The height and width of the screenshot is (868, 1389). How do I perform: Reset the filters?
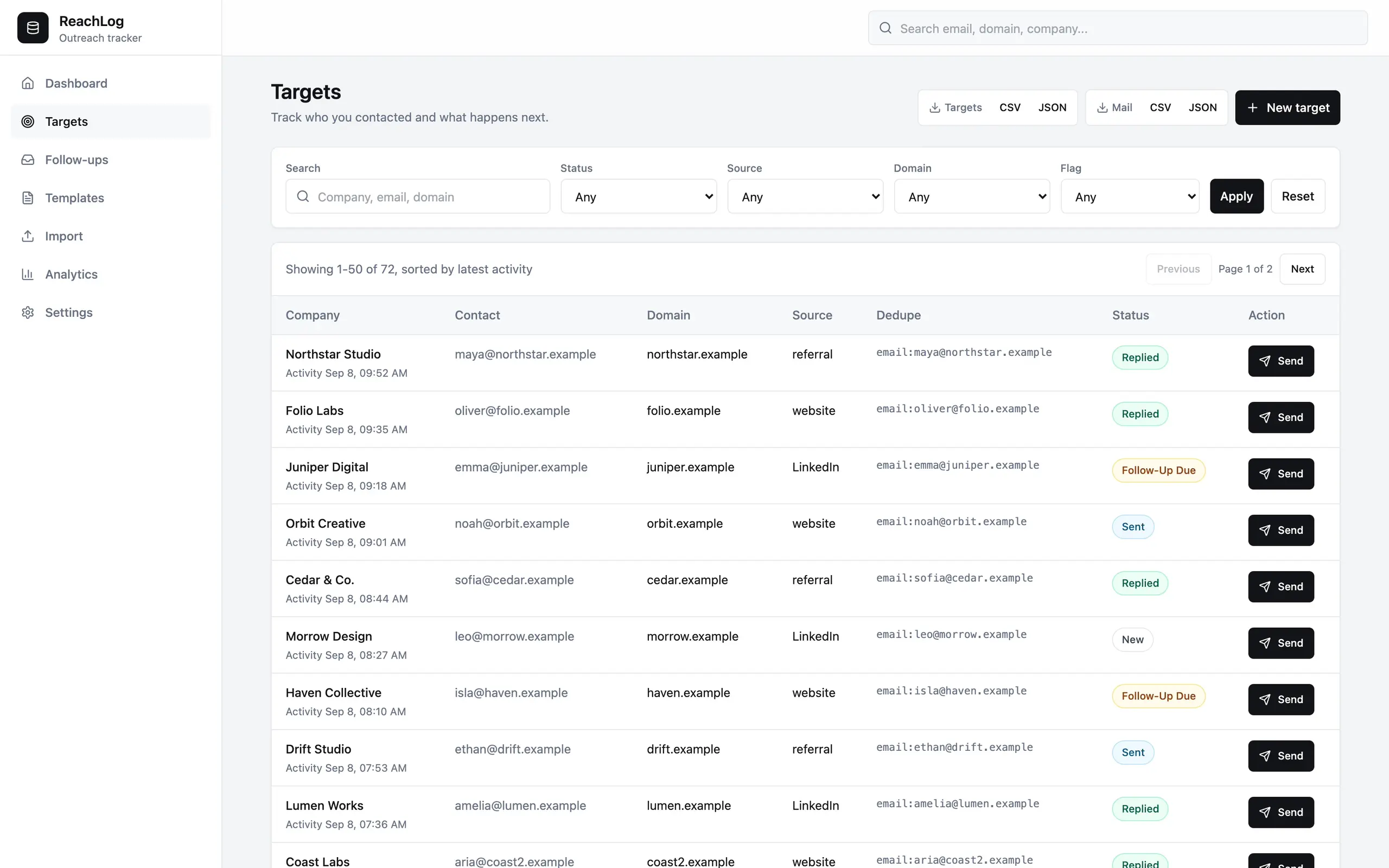(1298, 196)
